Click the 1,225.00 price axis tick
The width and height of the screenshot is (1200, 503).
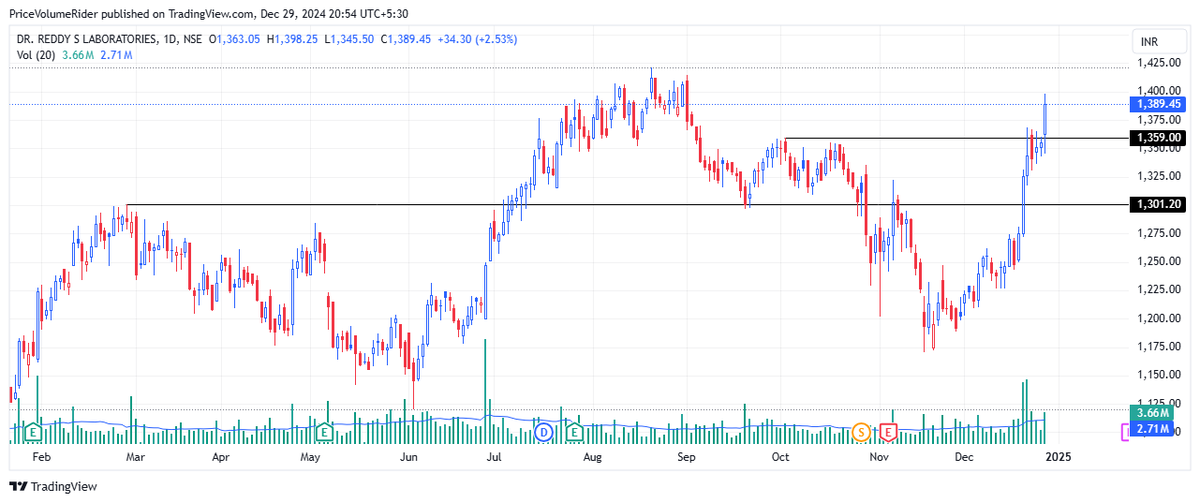point(1159,290)
